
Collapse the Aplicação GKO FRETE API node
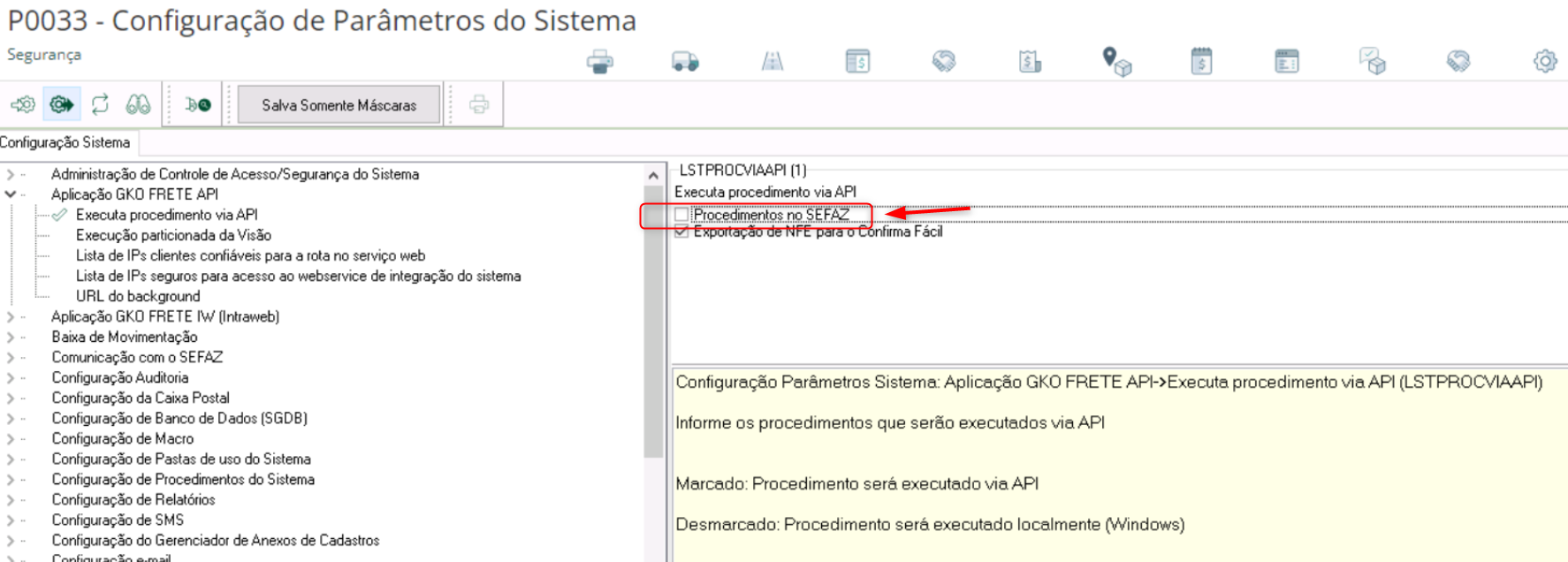(x=11, y=194)
